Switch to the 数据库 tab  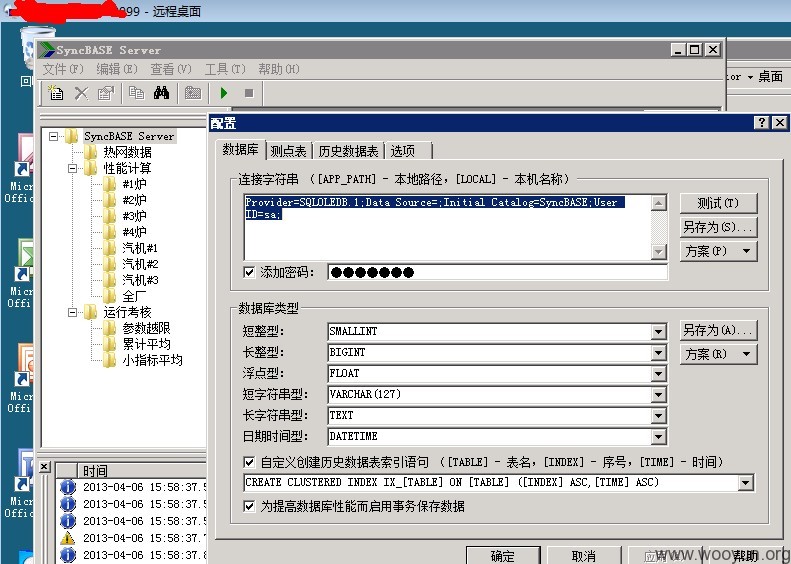(241, 149)
